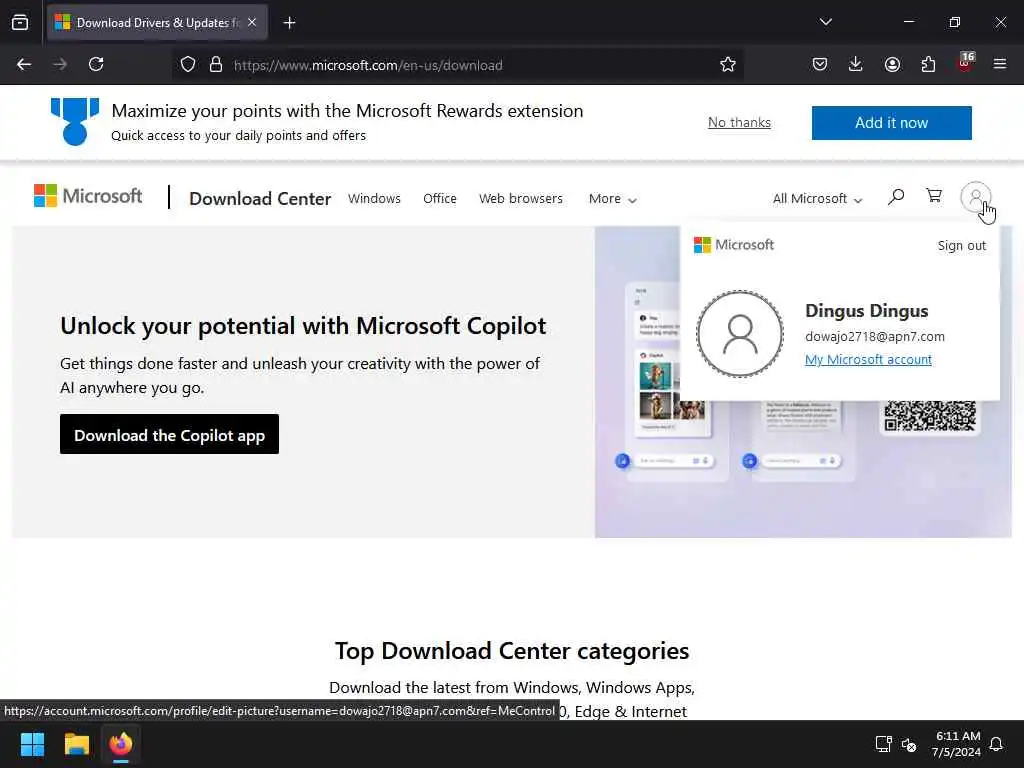Open the Firefox account icon in toolbar
The width and height of the screenshot is (1024, 768).
pos(892,64)
